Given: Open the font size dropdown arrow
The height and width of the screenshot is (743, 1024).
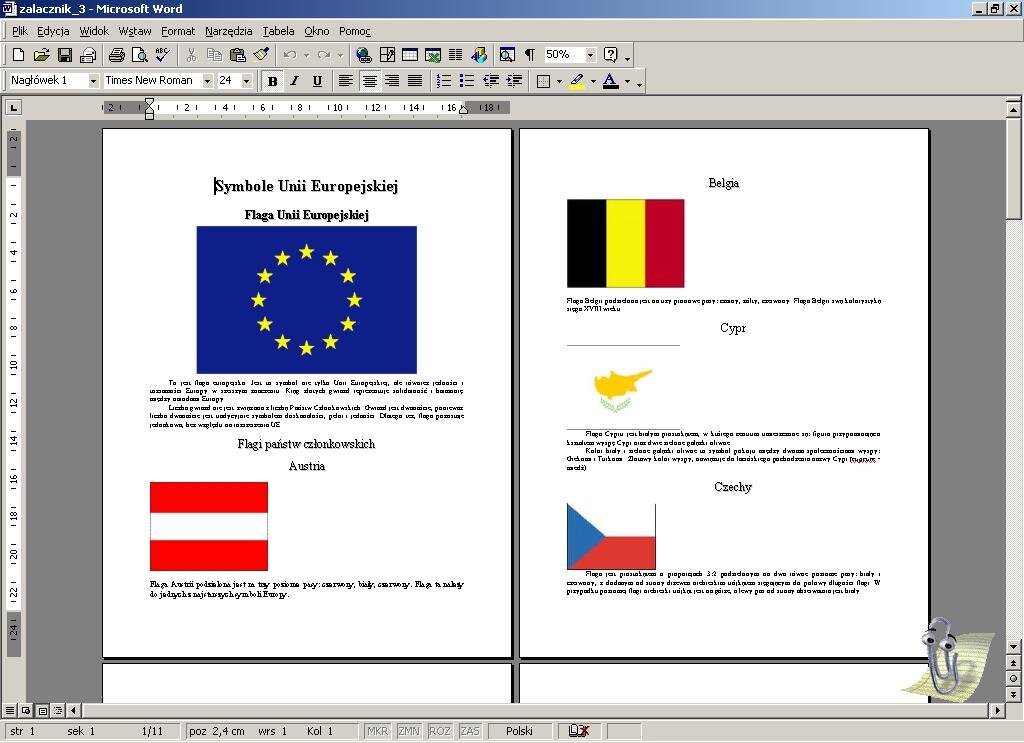Looking at the screenshot, I should pyautogui.click(x=246, y=81).
